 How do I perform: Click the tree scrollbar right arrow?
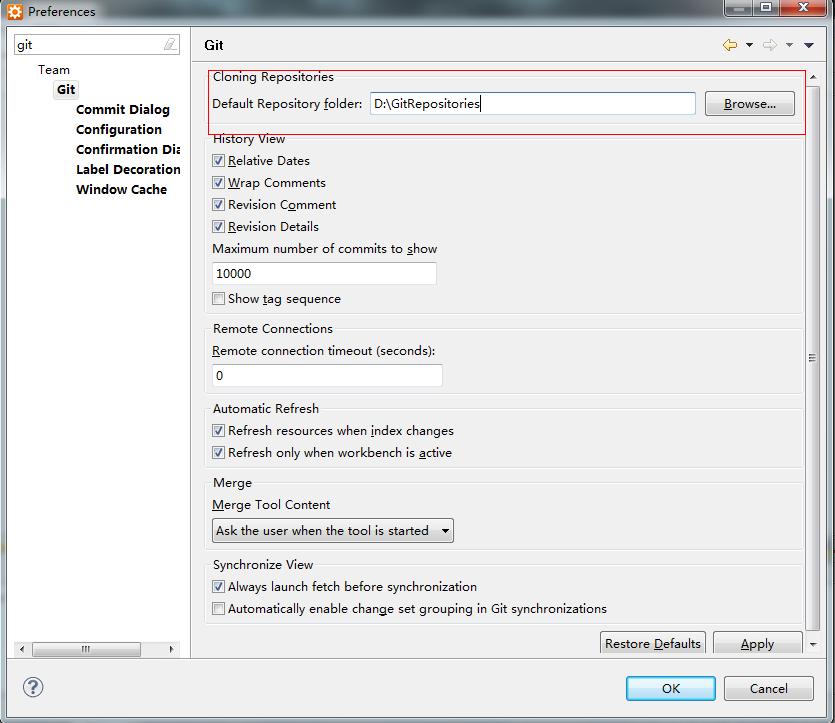(x=171, y=649)
